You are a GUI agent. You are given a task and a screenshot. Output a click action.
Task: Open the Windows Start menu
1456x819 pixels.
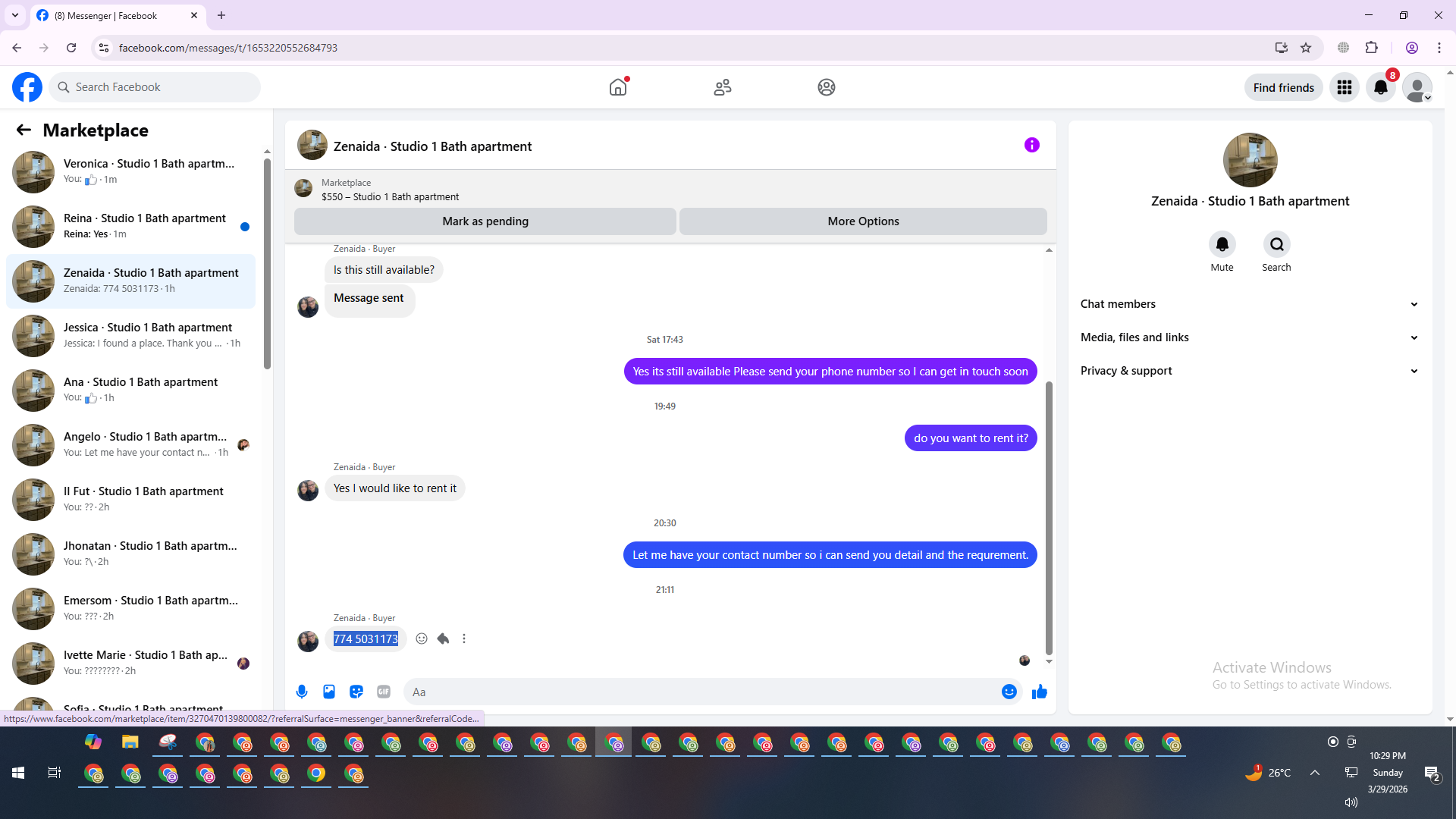[18, 773]
